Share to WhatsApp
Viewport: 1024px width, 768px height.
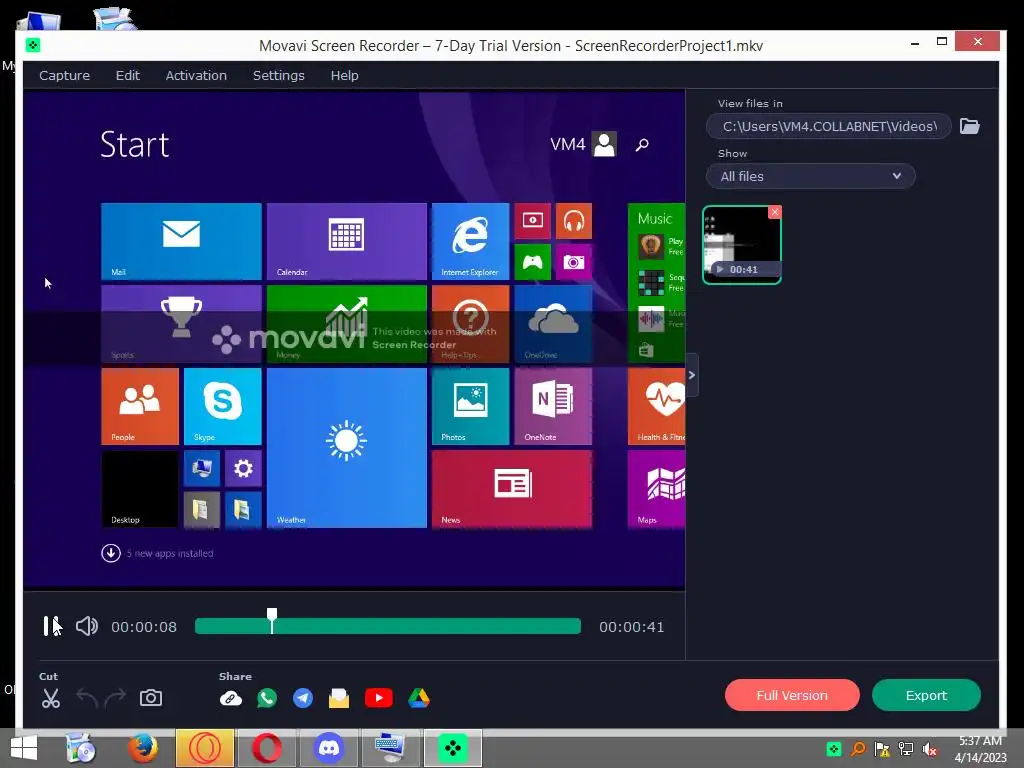tap(267, 698)
